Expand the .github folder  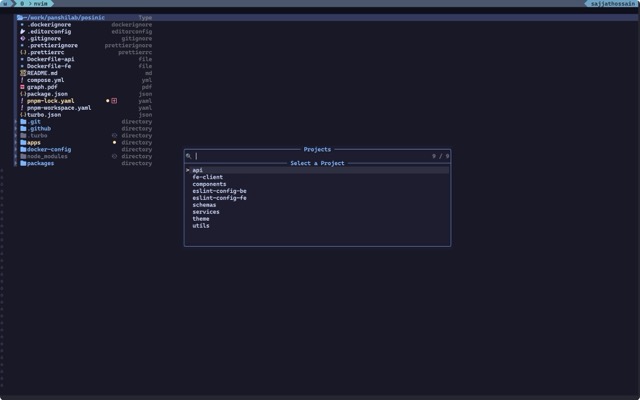click(39, 129)
